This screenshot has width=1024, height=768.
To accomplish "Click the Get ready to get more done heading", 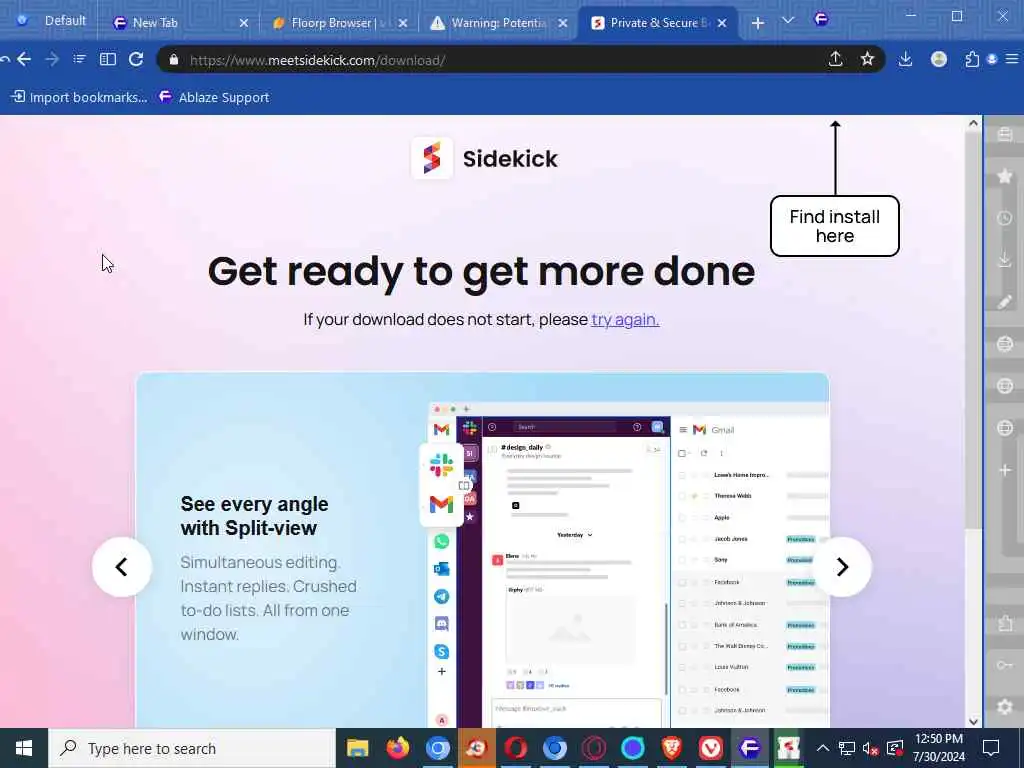I will coord(481,271).
